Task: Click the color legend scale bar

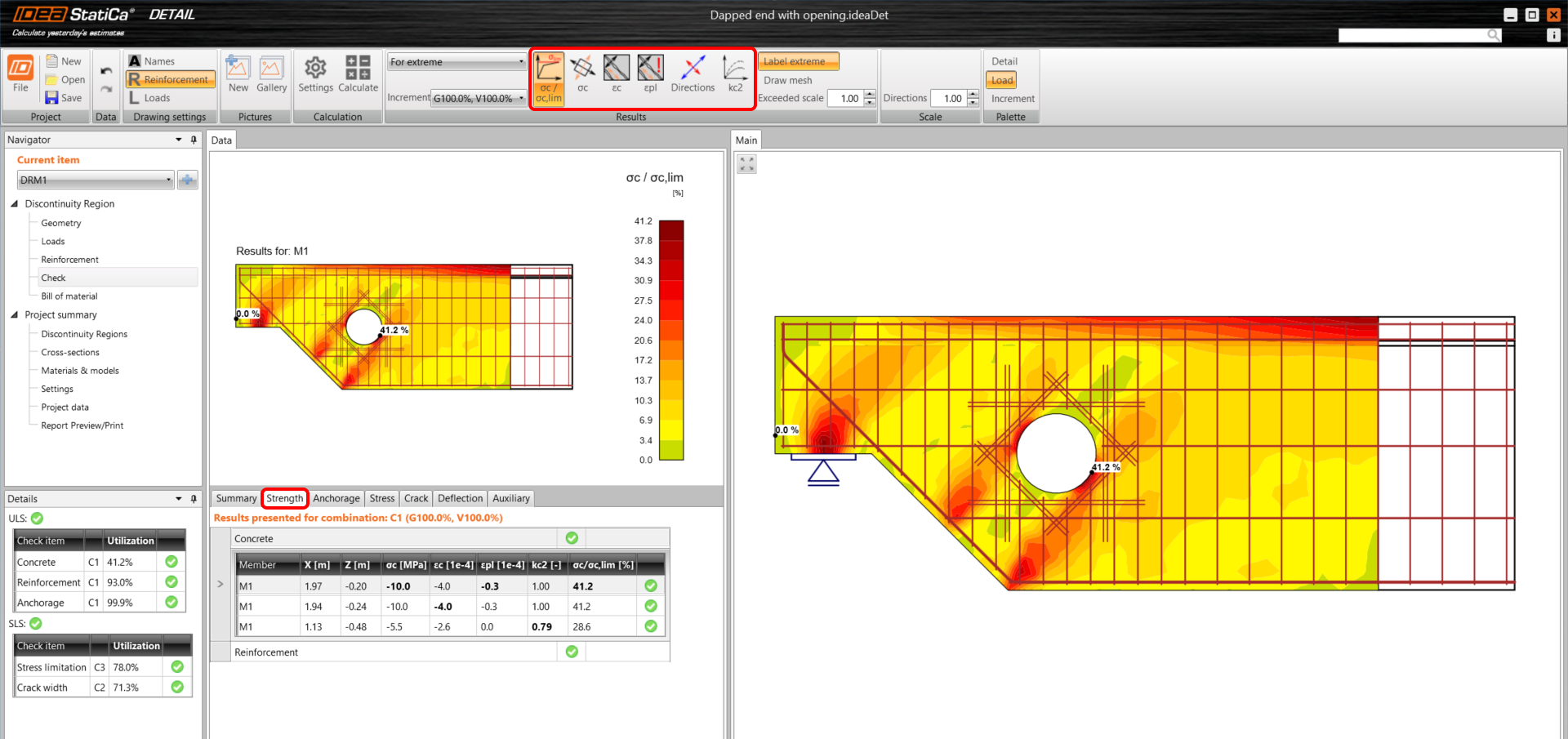Action: [671, 340]
